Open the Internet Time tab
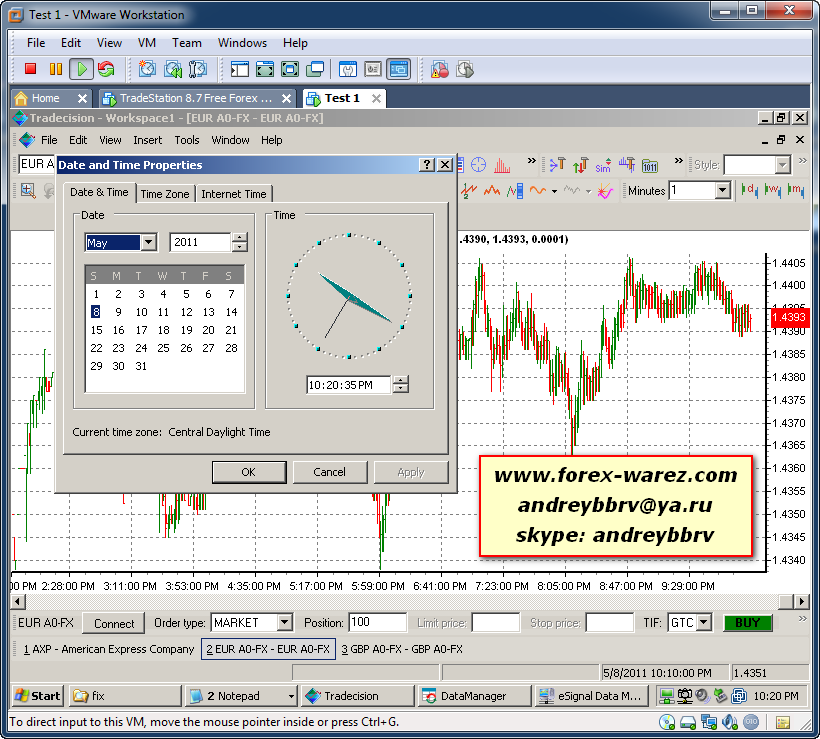820x739 pixels. click(x=233, y=194)
